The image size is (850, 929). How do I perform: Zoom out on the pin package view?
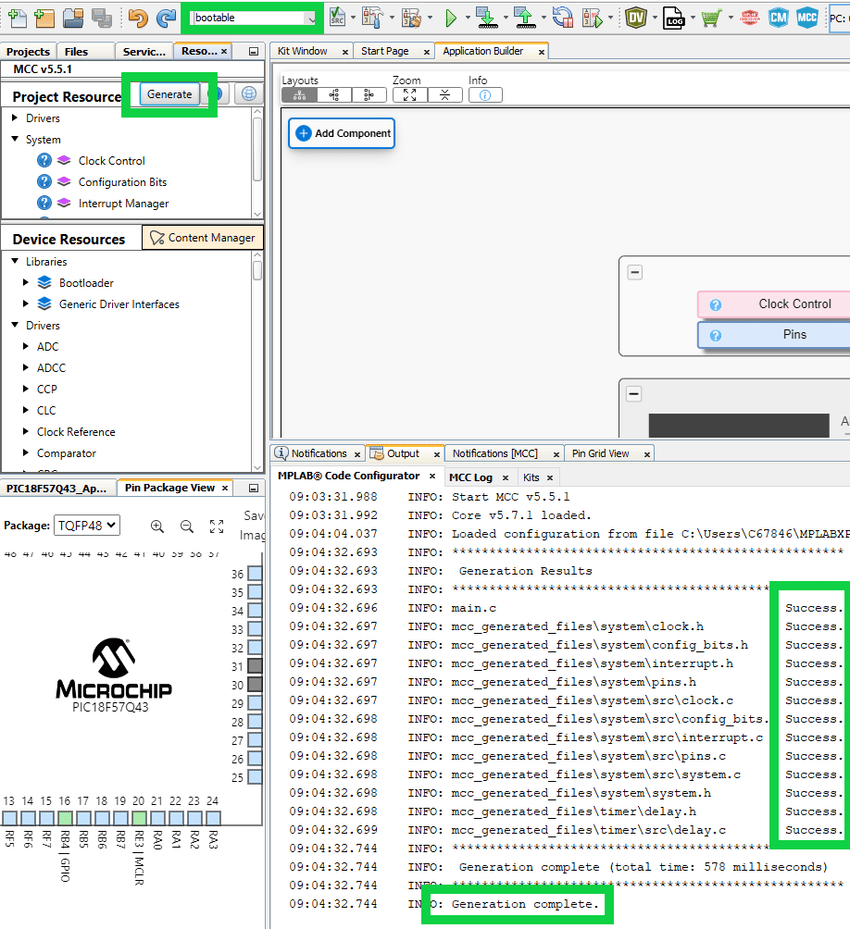(186, 526)
